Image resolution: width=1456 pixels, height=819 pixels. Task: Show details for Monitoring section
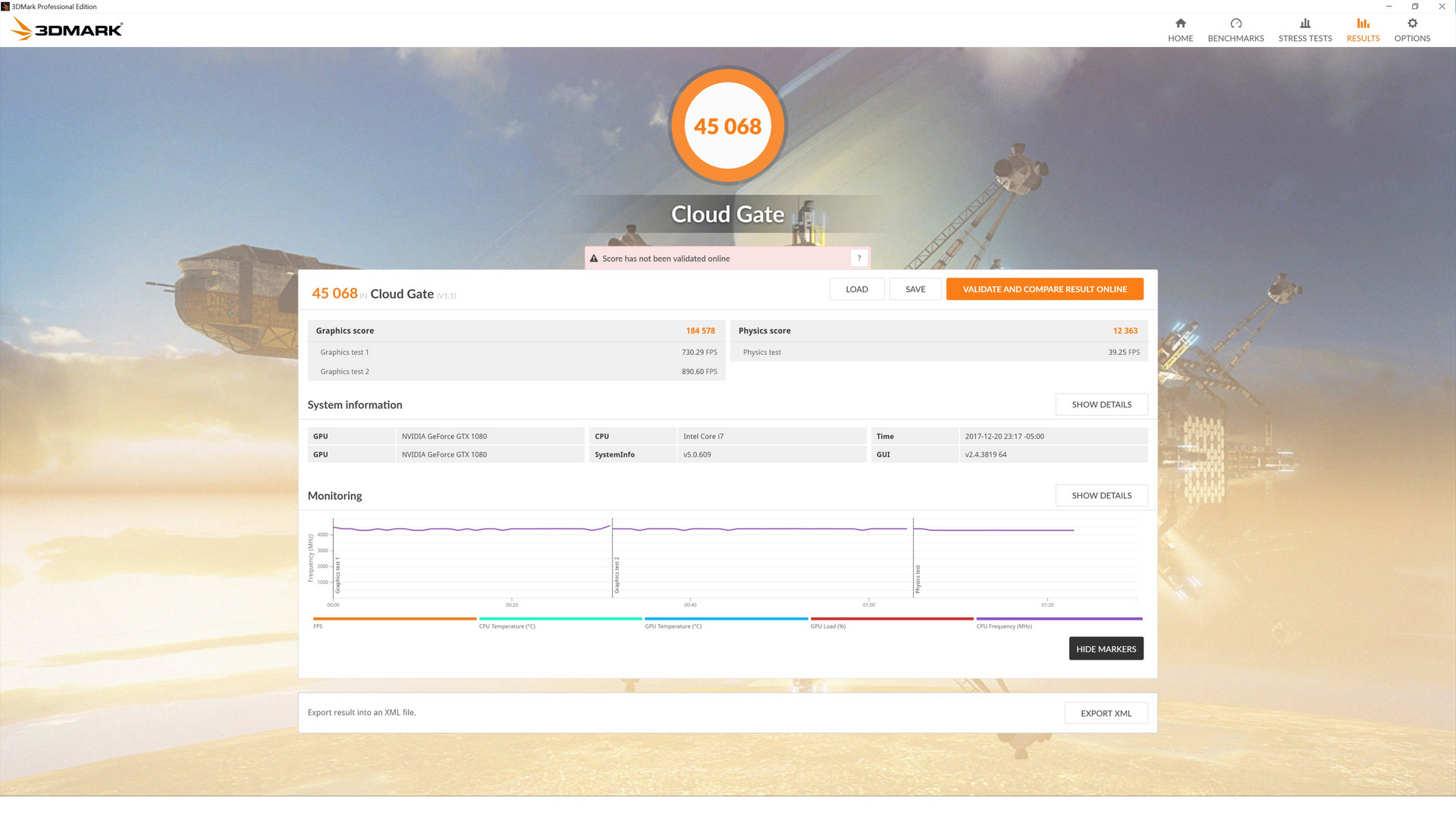coord(1101,496)
